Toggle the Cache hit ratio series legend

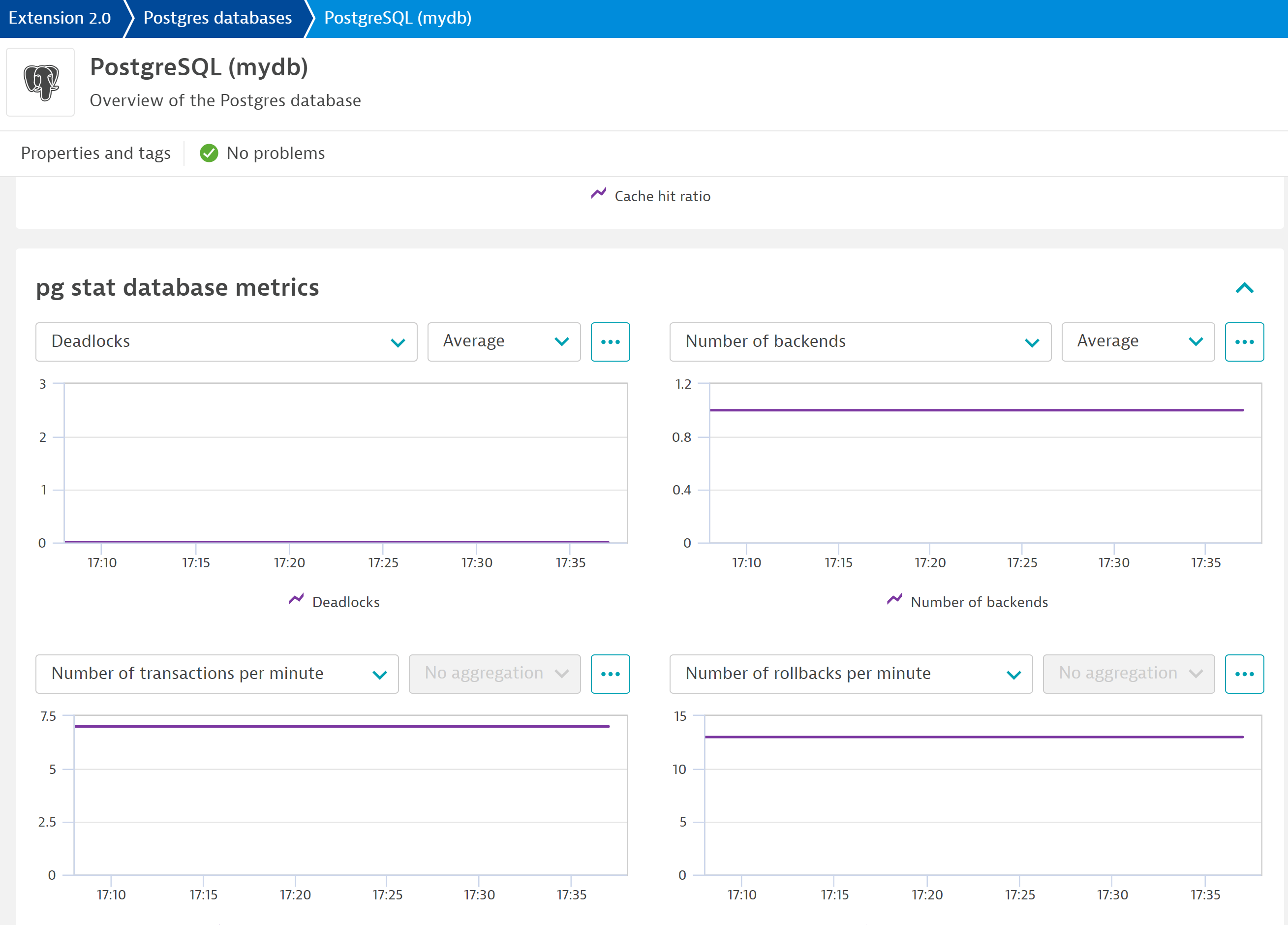tap(650, 195)
